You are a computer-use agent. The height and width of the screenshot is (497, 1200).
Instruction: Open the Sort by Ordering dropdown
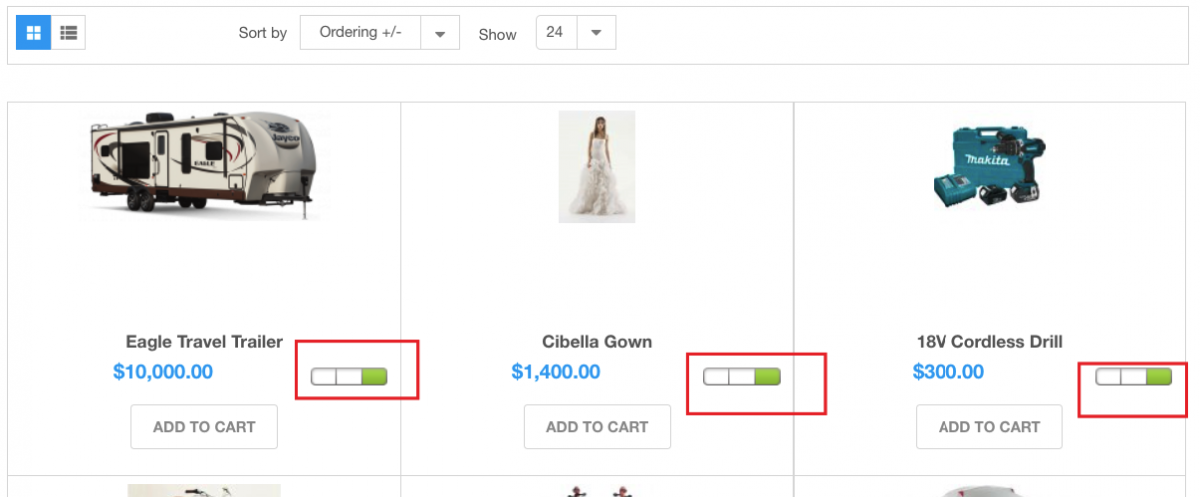361,32
